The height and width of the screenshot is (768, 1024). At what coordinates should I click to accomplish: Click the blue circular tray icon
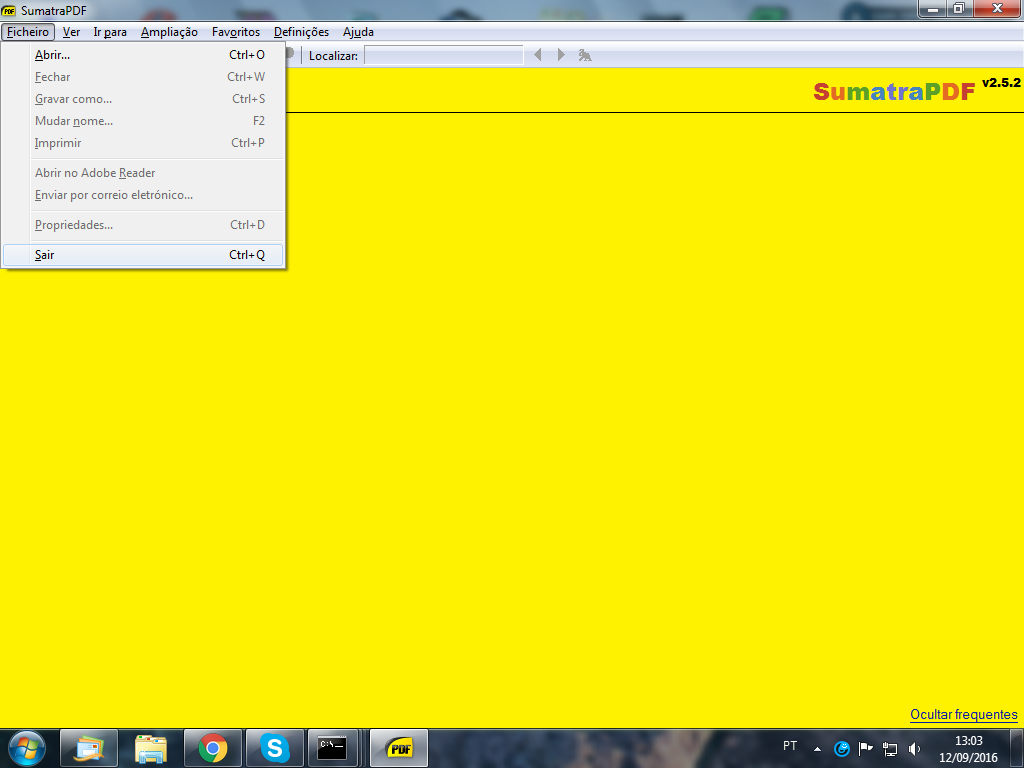[842, 748]
